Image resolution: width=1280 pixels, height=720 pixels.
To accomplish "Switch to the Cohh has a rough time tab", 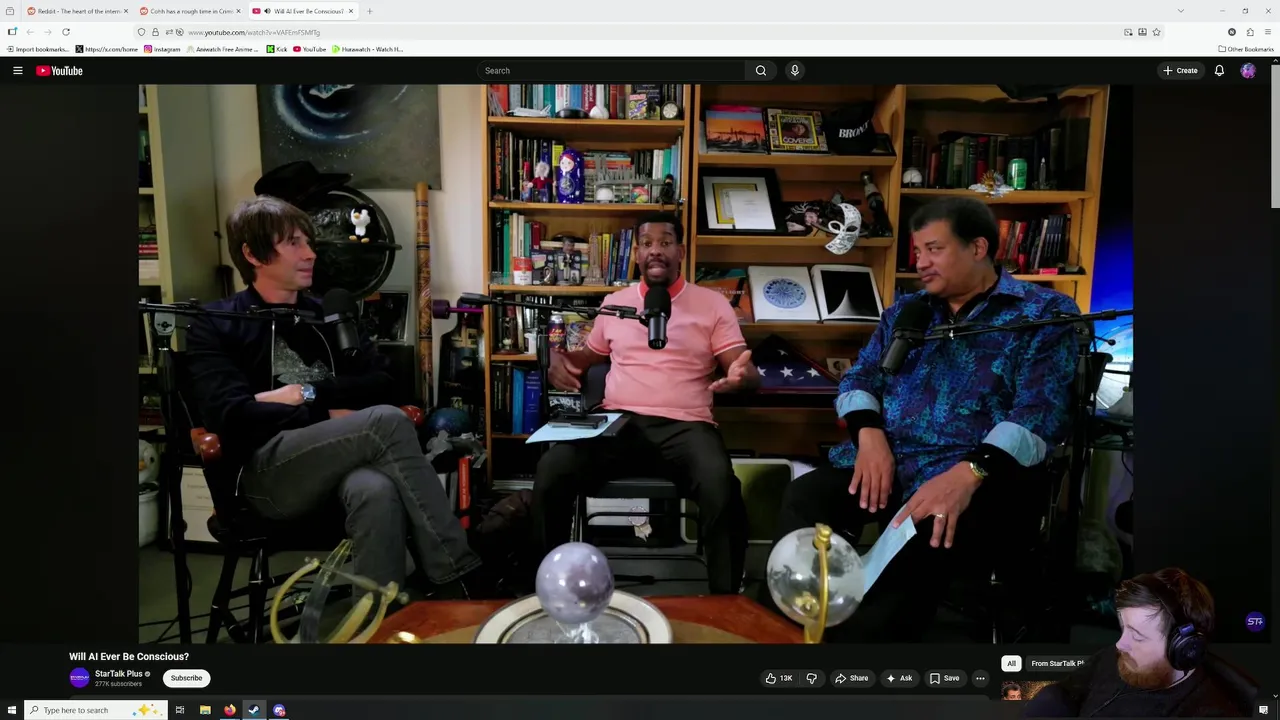I will coord(188,11).
